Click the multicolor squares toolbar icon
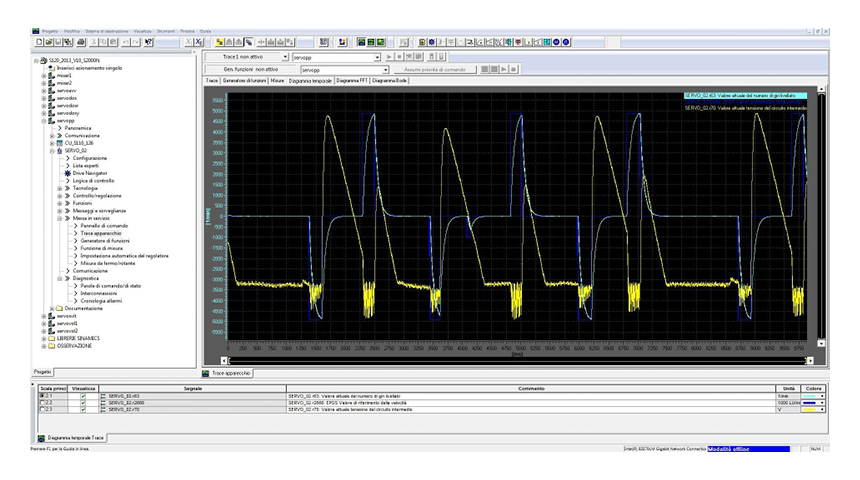Viewport: 860px width, 480px height. (343, 42)
